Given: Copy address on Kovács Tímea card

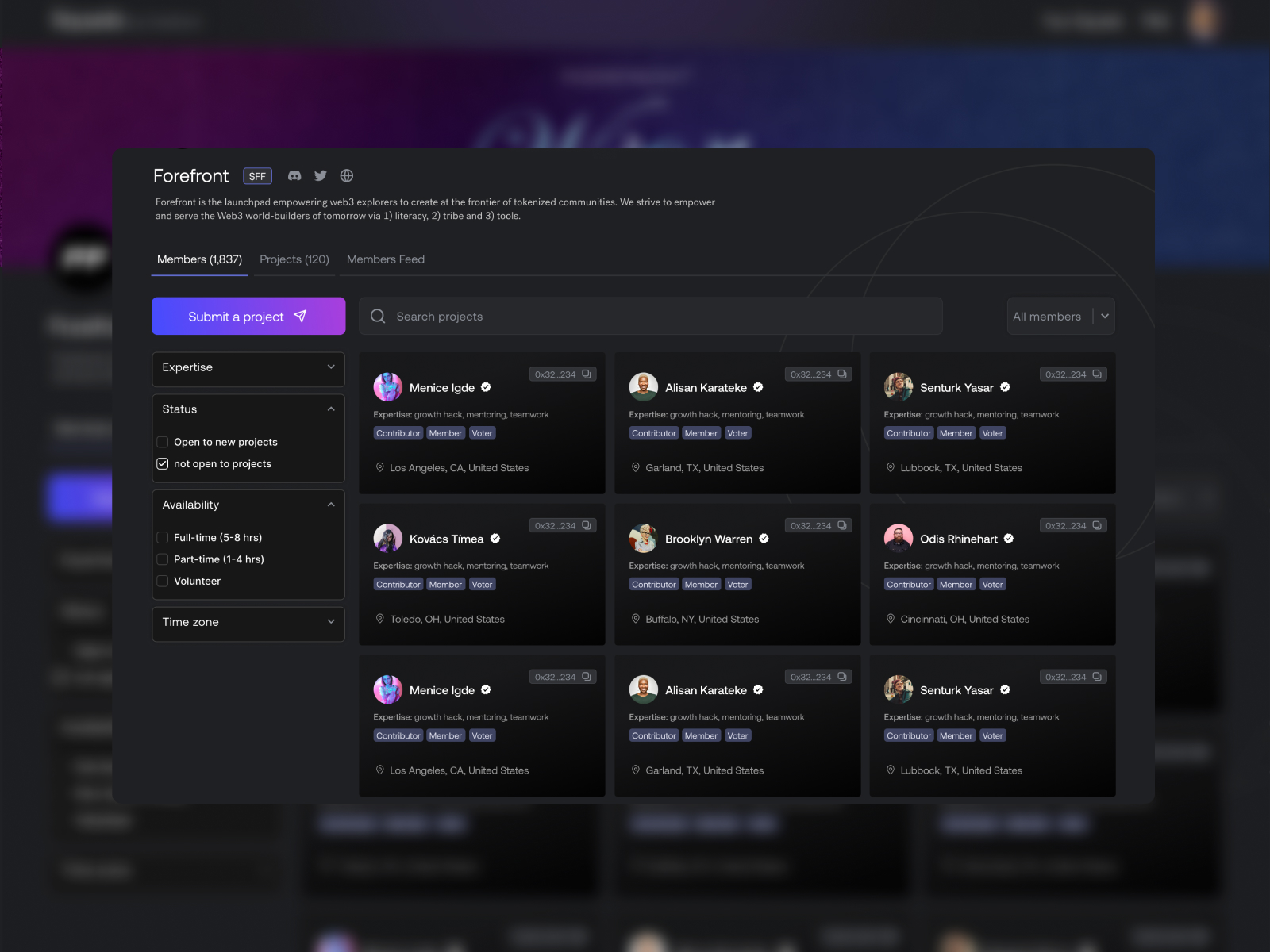Looking at the screenshot, I should tap(587, 526).
